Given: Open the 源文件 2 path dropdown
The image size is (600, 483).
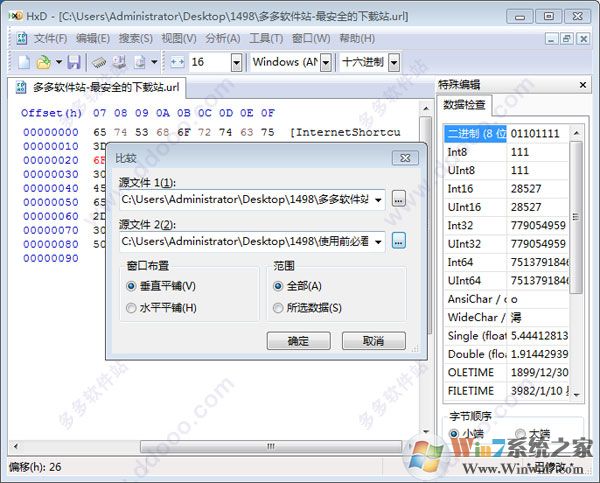Looking at the screenshot, I should click(x=378, y=242).
